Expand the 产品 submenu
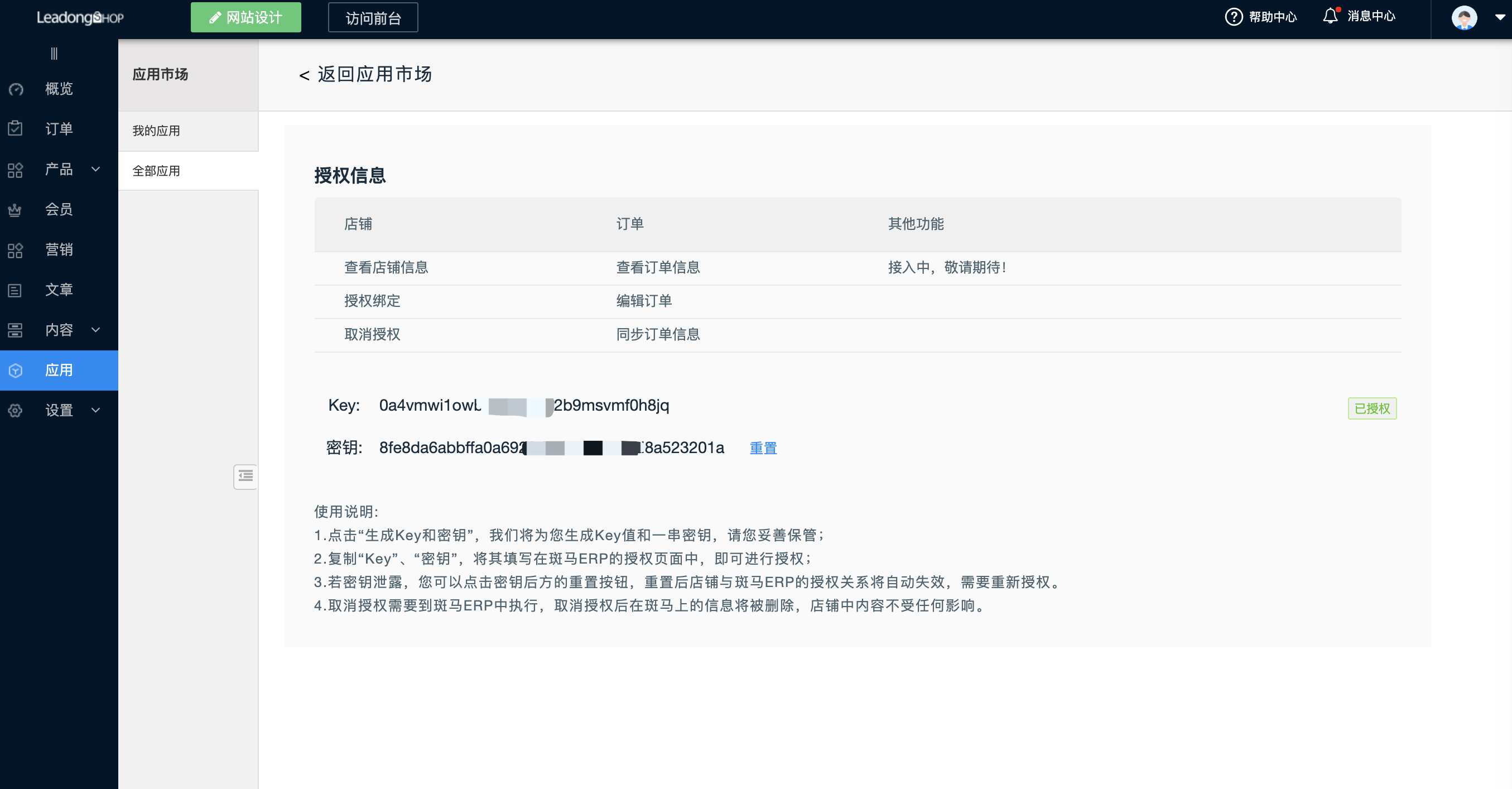1512x789 pixels. point(95,169)
